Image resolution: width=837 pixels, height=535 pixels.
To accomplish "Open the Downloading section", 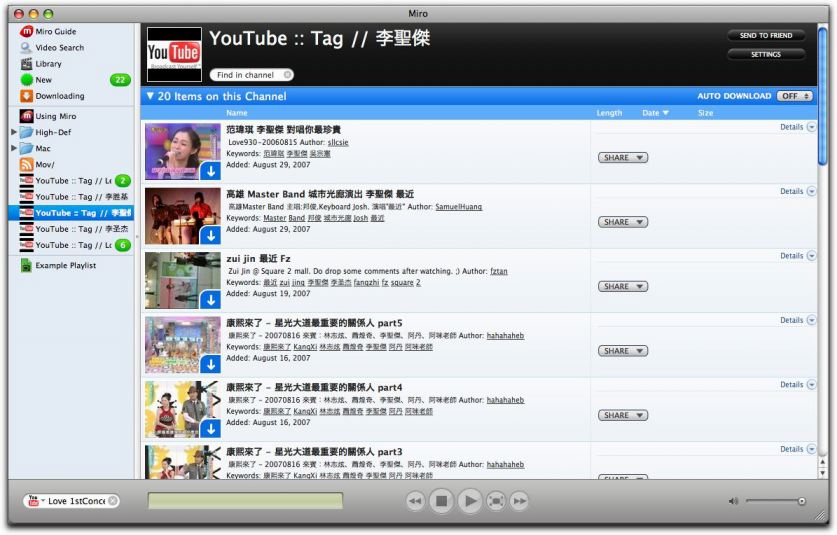I will pos(59,96).
